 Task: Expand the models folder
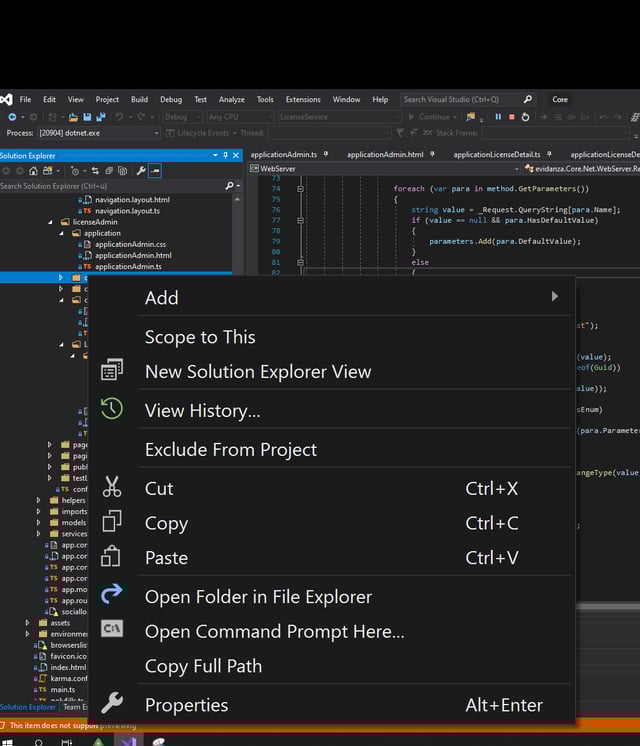click(x=39, y=522)
